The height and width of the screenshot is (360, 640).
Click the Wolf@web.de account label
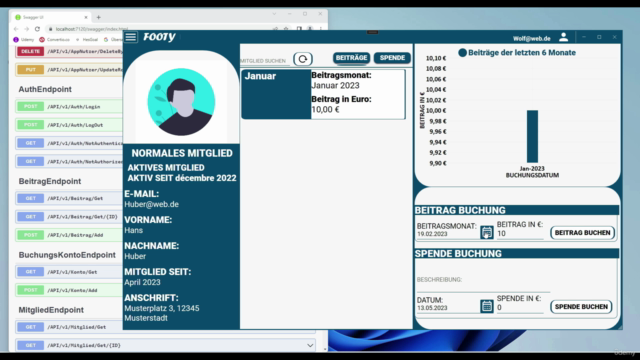tap(531, 38)
